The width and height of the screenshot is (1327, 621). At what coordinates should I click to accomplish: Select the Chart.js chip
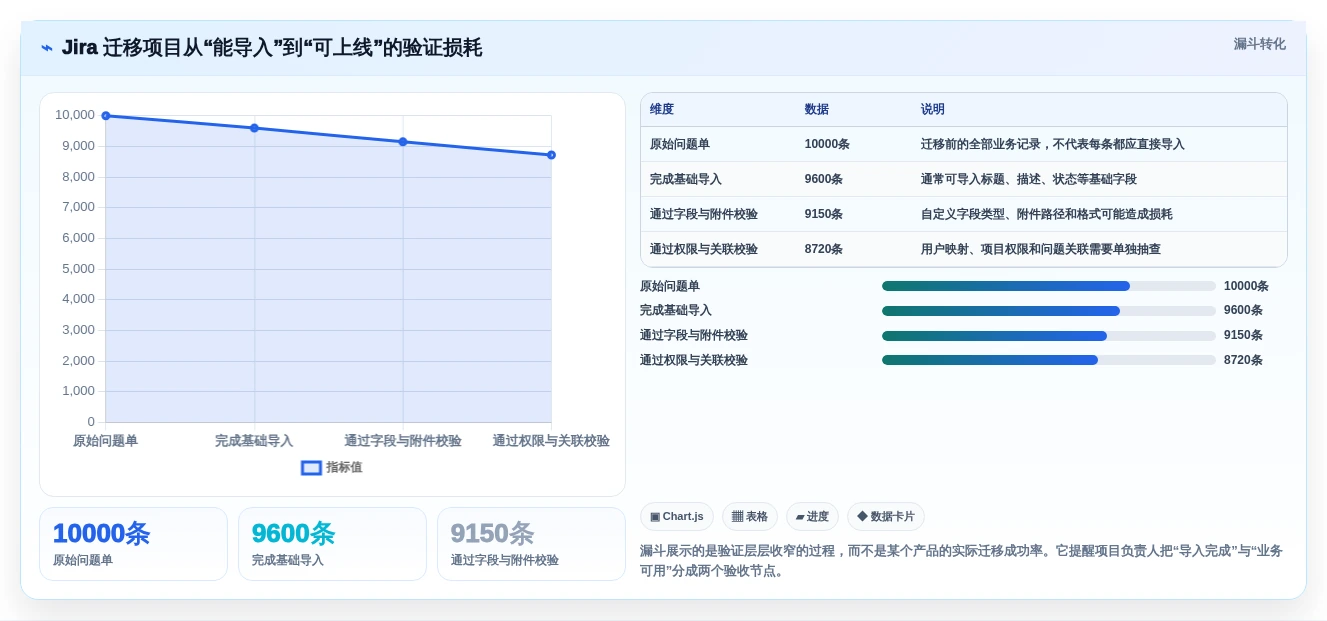(676, 516)
